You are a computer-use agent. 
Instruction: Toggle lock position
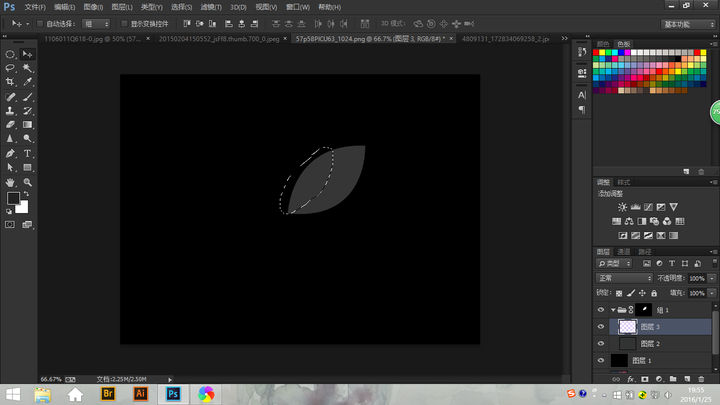pyautogui.click(x=642, y=293)
